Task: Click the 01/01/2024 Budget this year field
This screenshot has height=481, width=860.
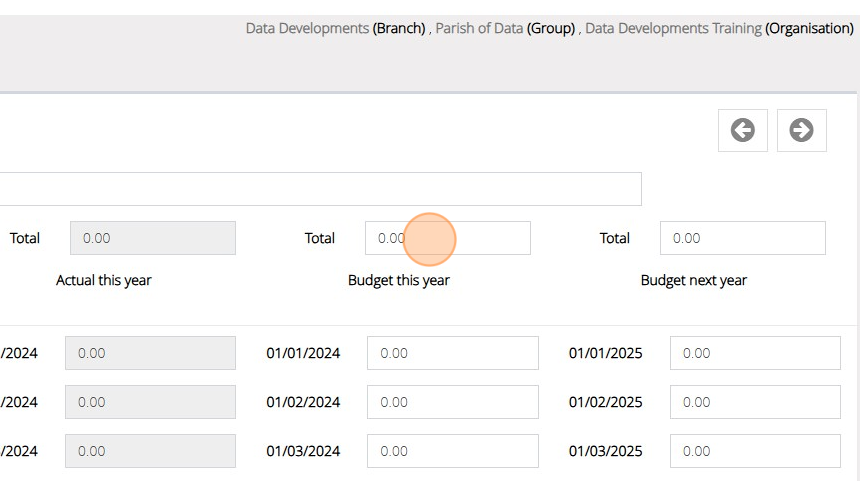Action: [452, 353]
